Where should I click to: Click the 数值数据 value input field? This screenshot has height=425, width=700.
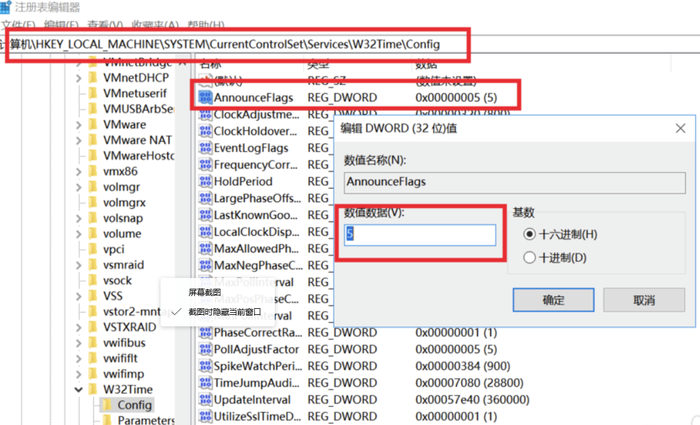pyautogui.click(x=420, y=235)
